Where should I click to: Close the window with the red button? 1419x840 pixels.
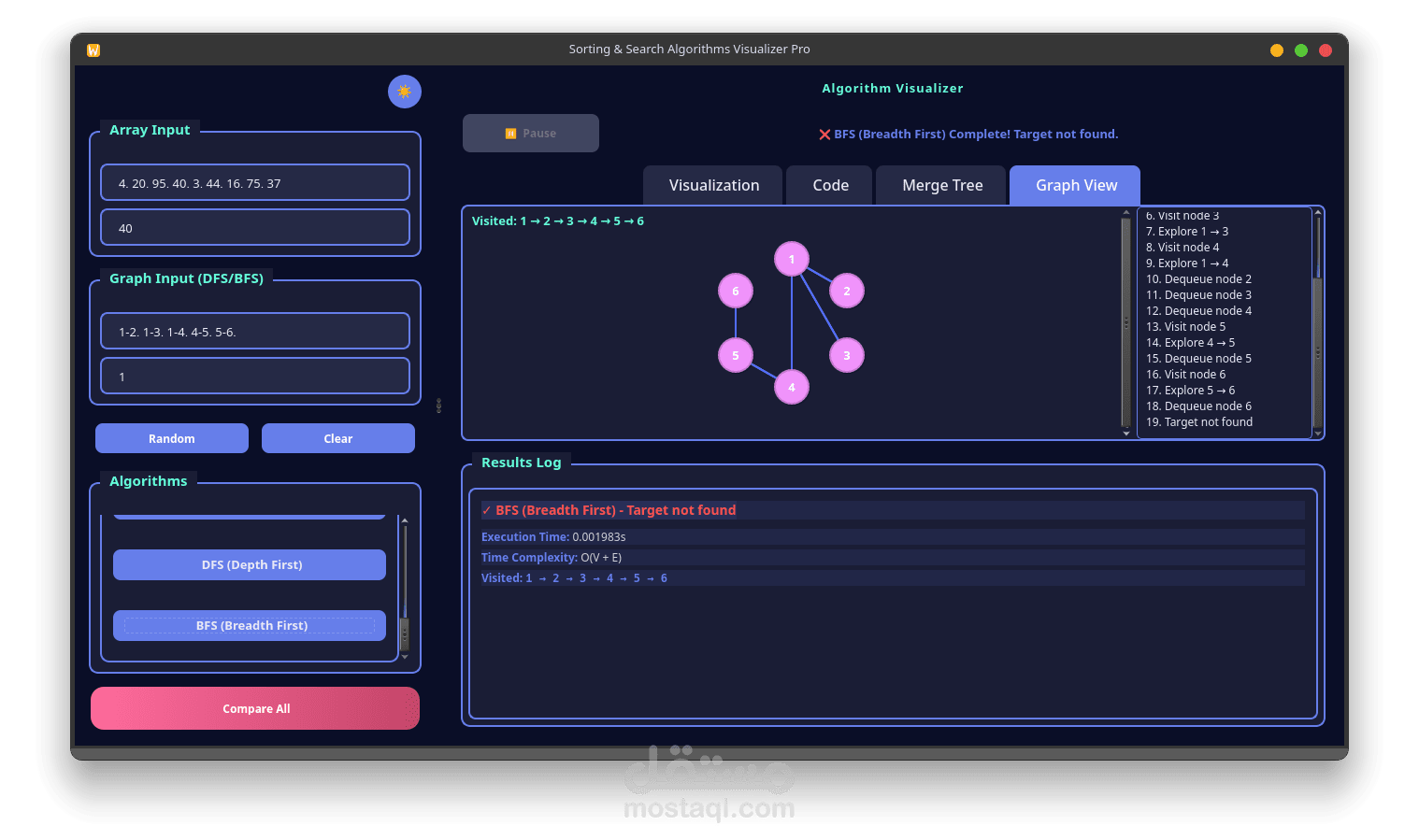click(x=1326, y=50)
